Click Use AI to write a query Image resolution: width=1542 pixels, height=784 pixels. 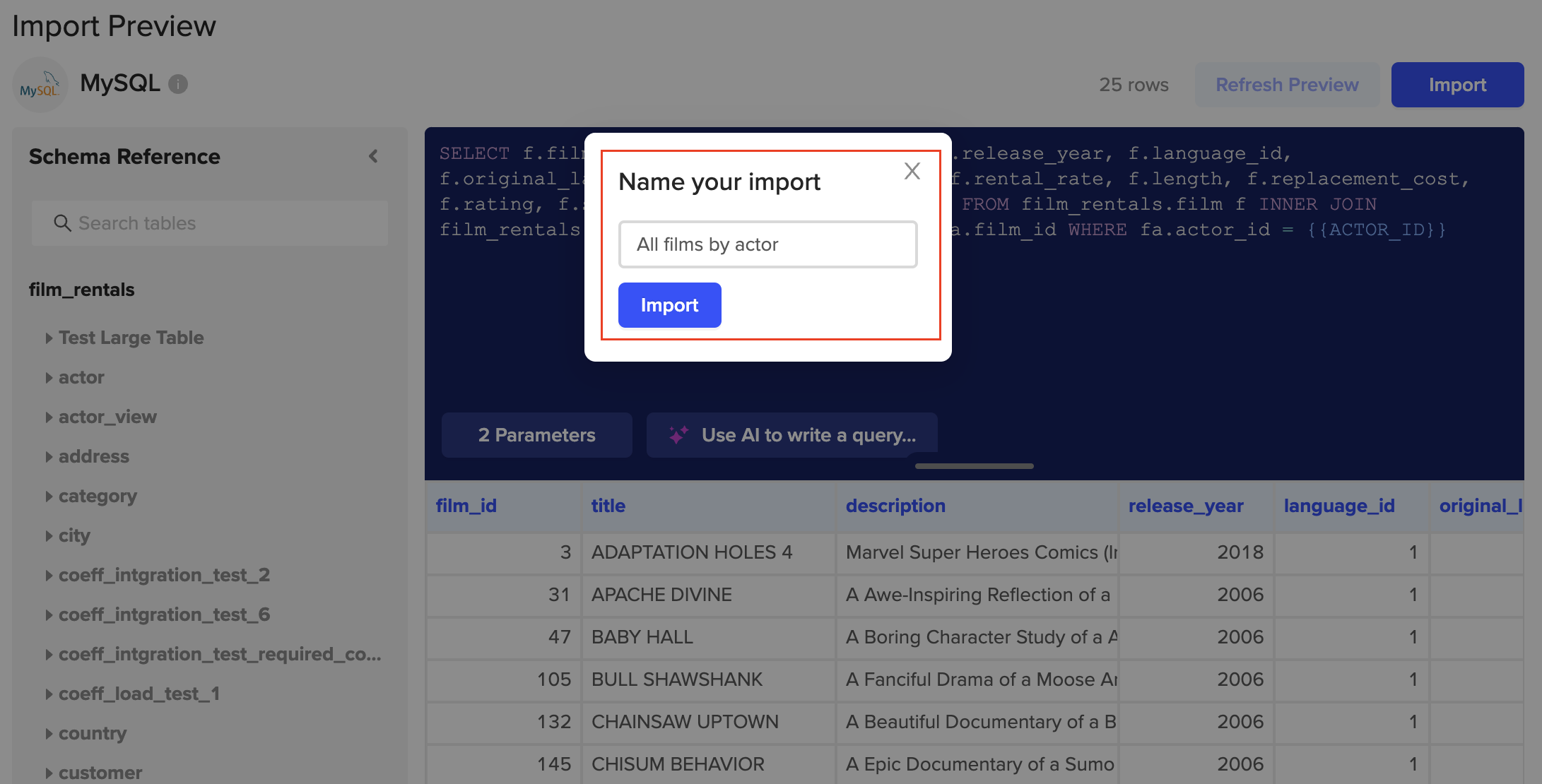[x=808, y=435]
